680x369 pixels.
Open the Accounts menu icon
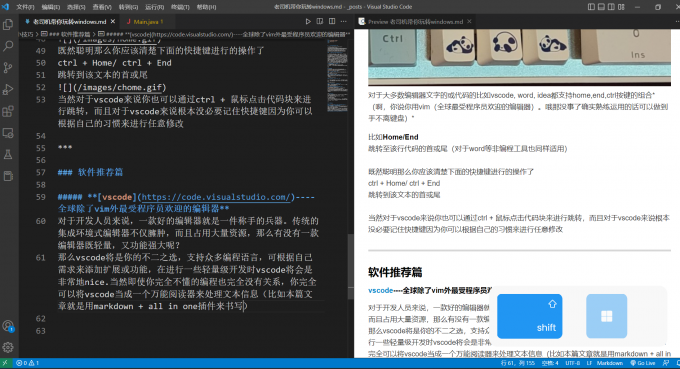8,326
